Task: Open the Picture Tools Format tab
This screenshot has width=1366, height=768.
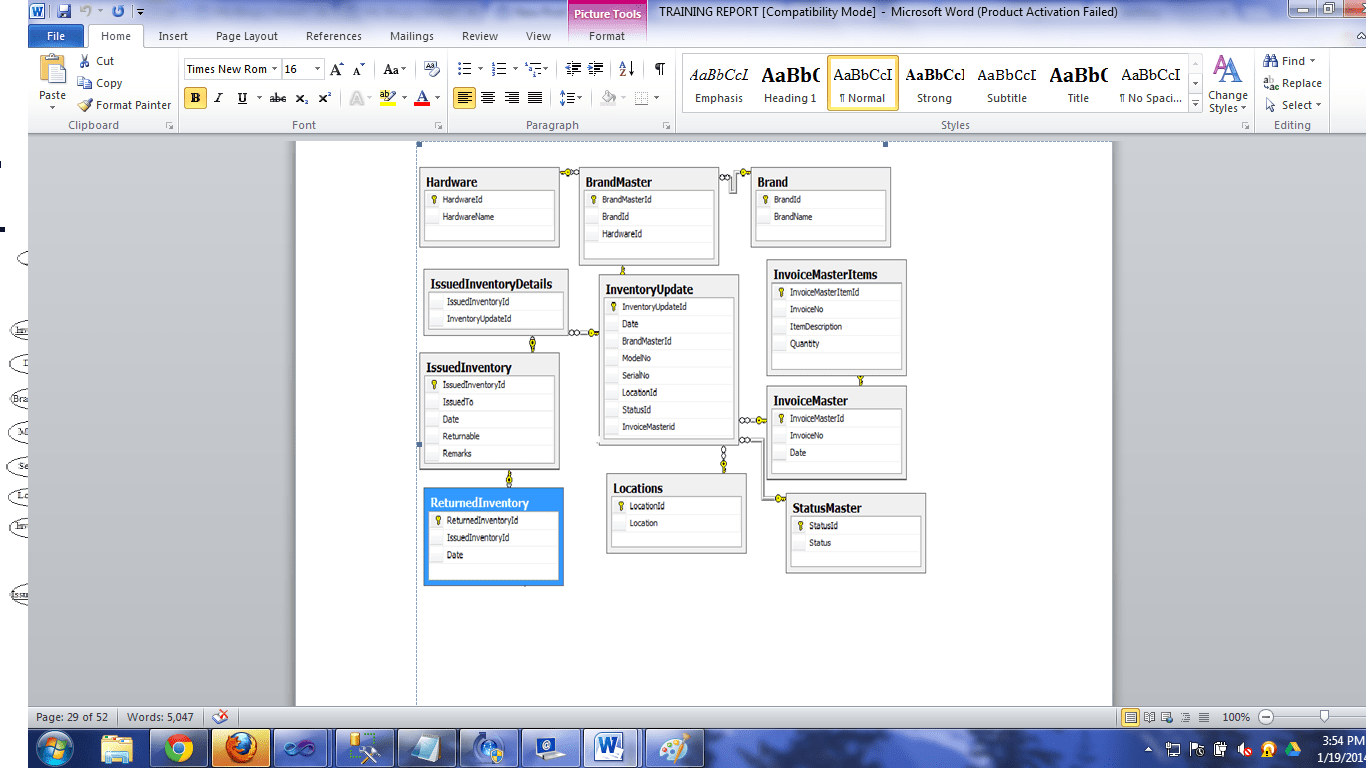Action: tap(606, 35)
